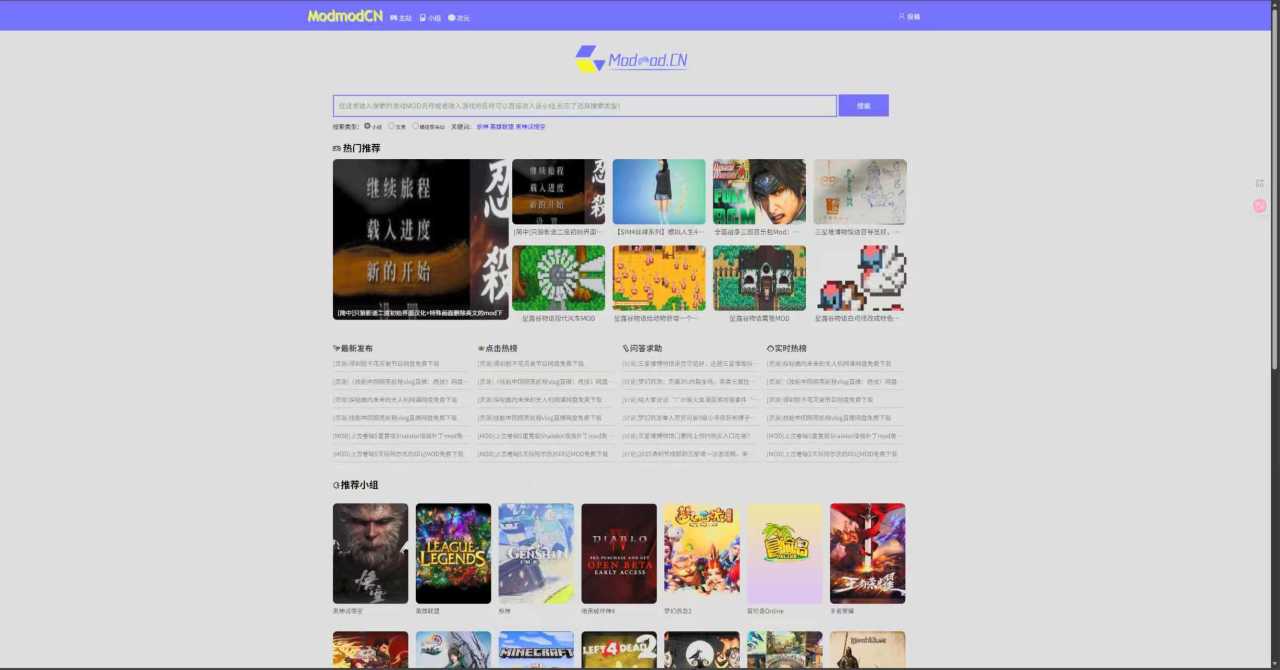Open the large featured ninja game banner
The image size is (1280, 670).
tap(421, 239)
